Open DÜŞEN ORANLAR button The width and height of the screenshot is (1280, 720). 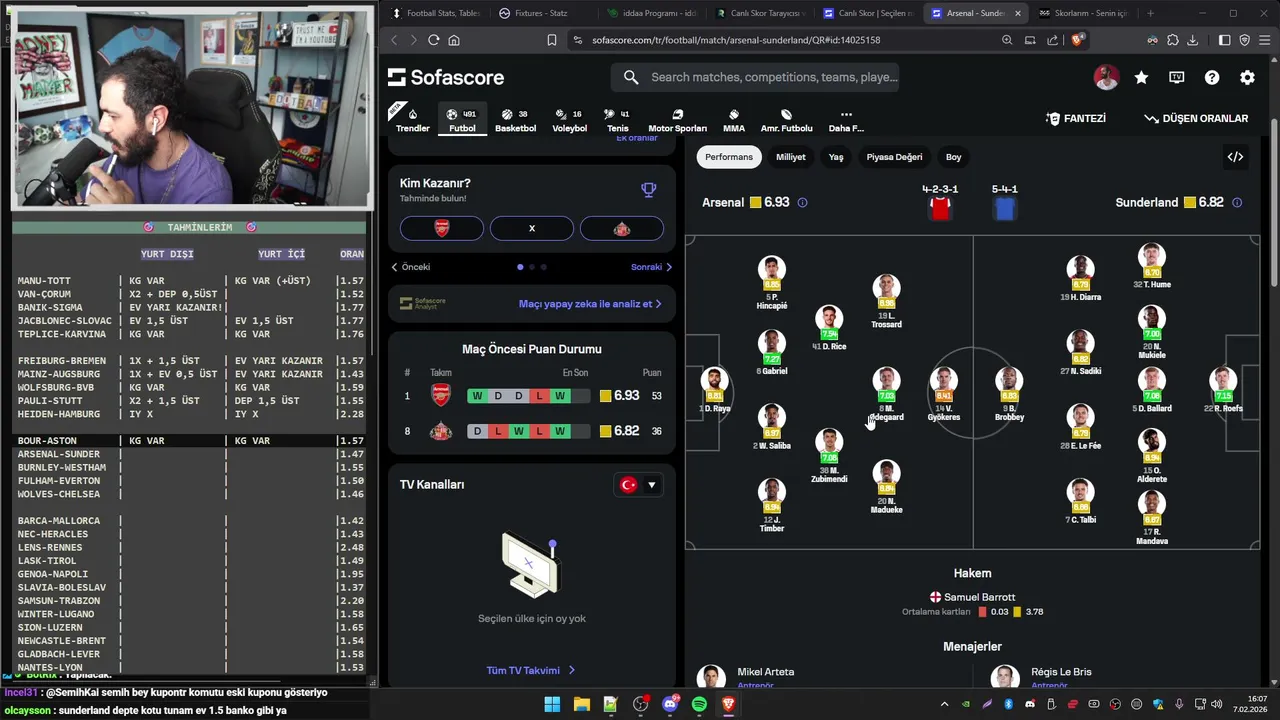click(x=1196, y=118)
